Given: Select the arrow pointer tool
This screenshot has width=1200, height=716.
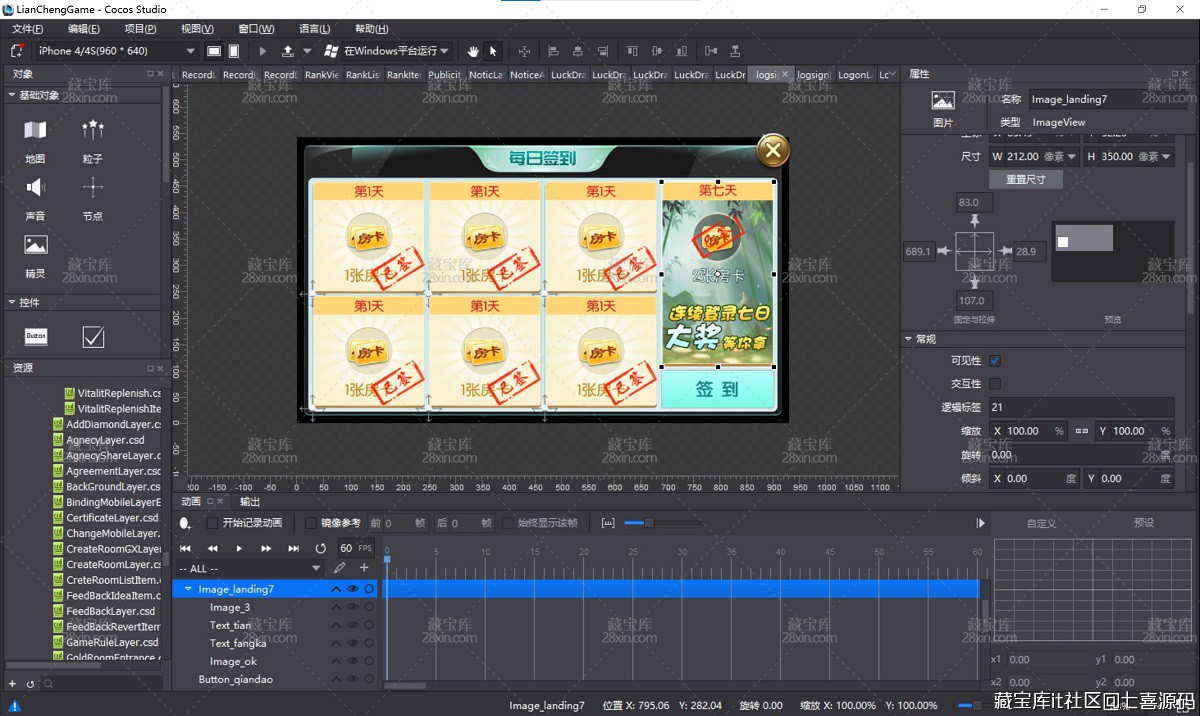Looking at the screenshot, I should pyautogui.click(x=493, y=51).
